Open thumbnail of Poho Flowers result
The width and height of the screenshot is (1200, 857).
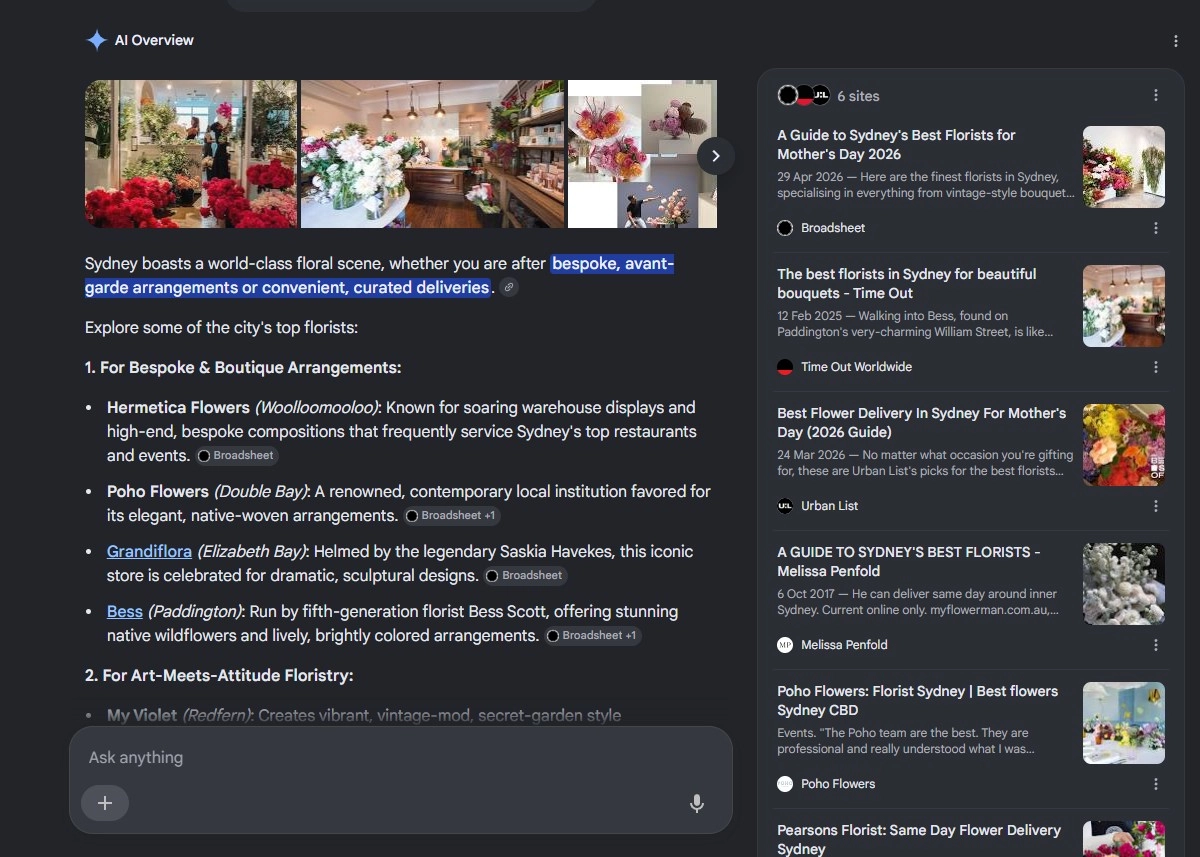[1124, 723]
